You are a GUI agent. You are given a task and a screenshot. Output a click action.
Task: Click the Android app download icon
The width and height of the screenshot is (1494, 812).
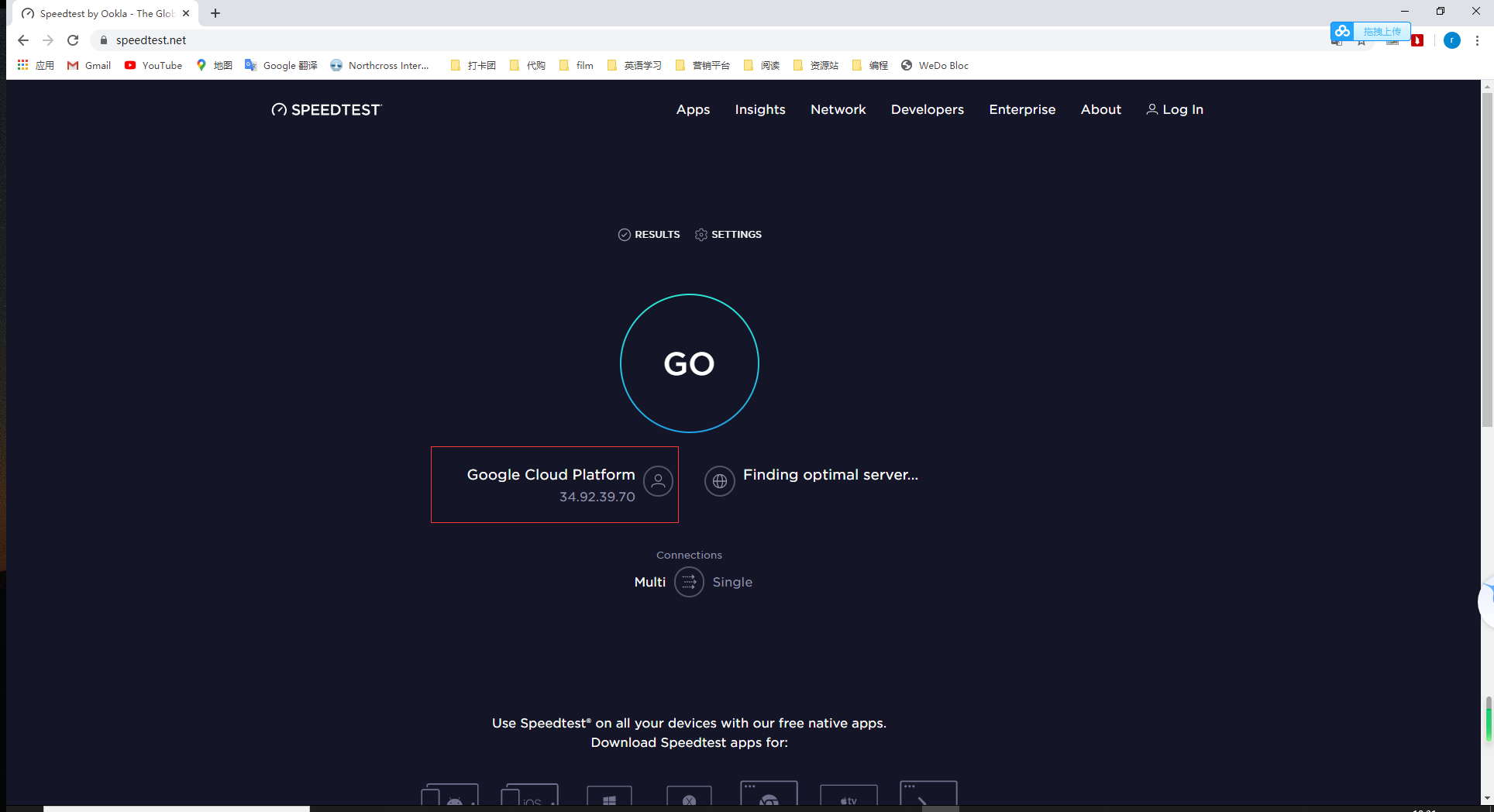click(x=450, y=797)
